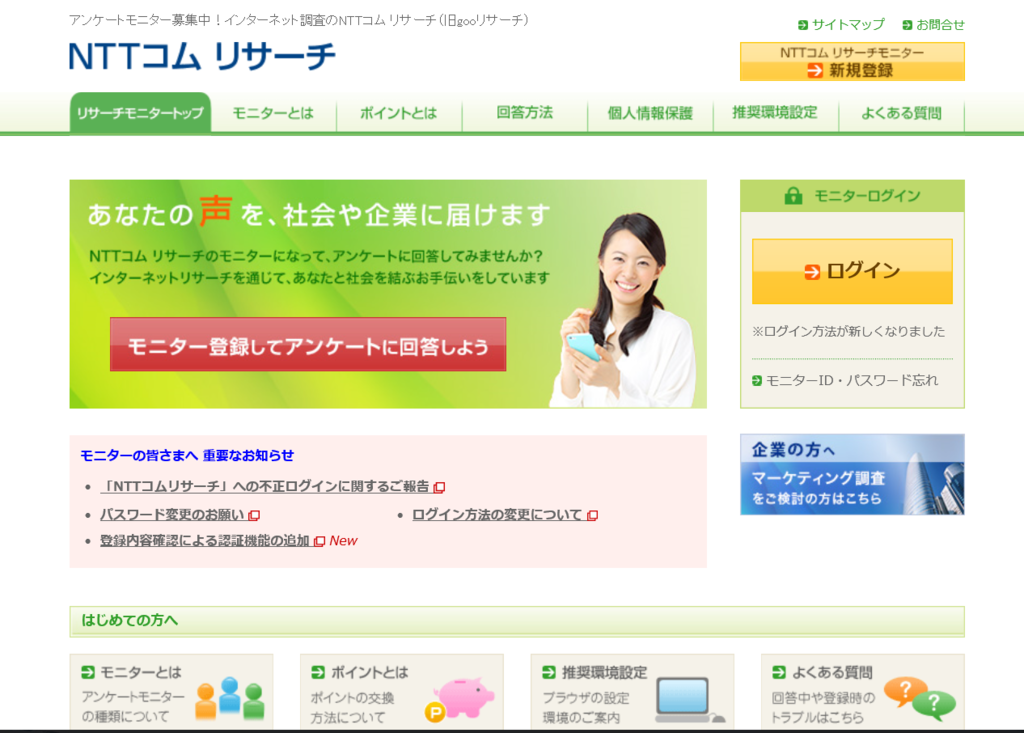Open the モニターID・パスワード忘れ link
The image size is (1024, 733).
tap(852, 380)
